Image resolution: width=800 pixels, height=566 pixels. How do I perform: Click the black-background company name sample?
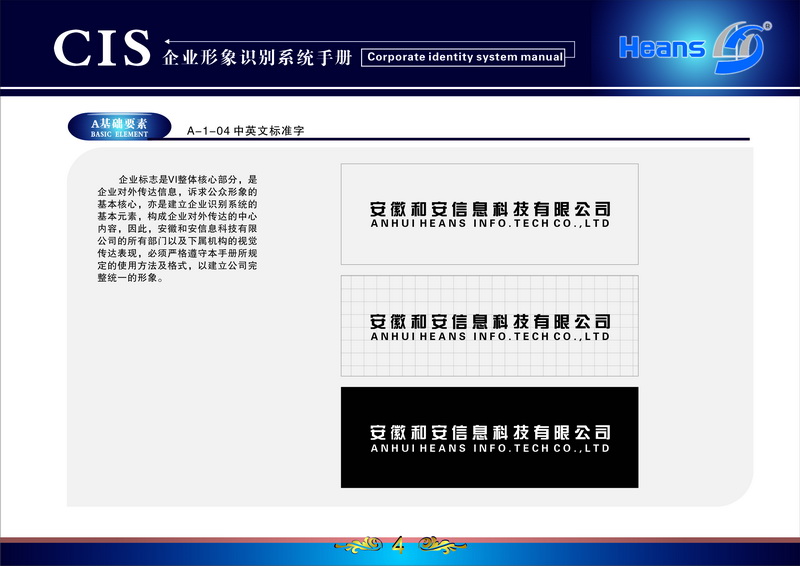(490, 437)
